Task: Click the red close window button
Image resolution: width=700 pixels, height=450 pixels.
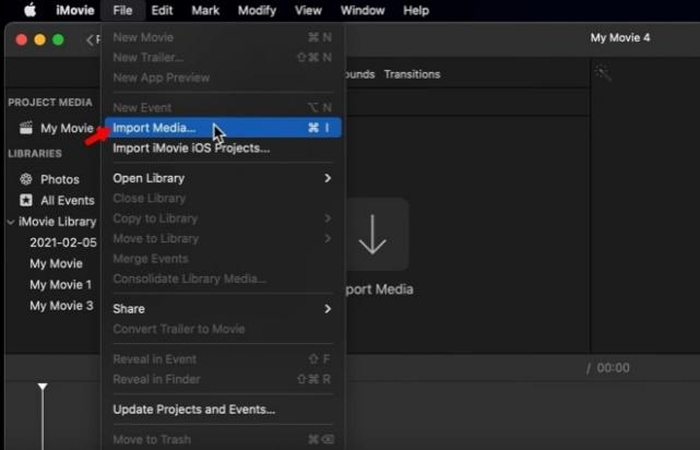Action: (x=21, y=40)
